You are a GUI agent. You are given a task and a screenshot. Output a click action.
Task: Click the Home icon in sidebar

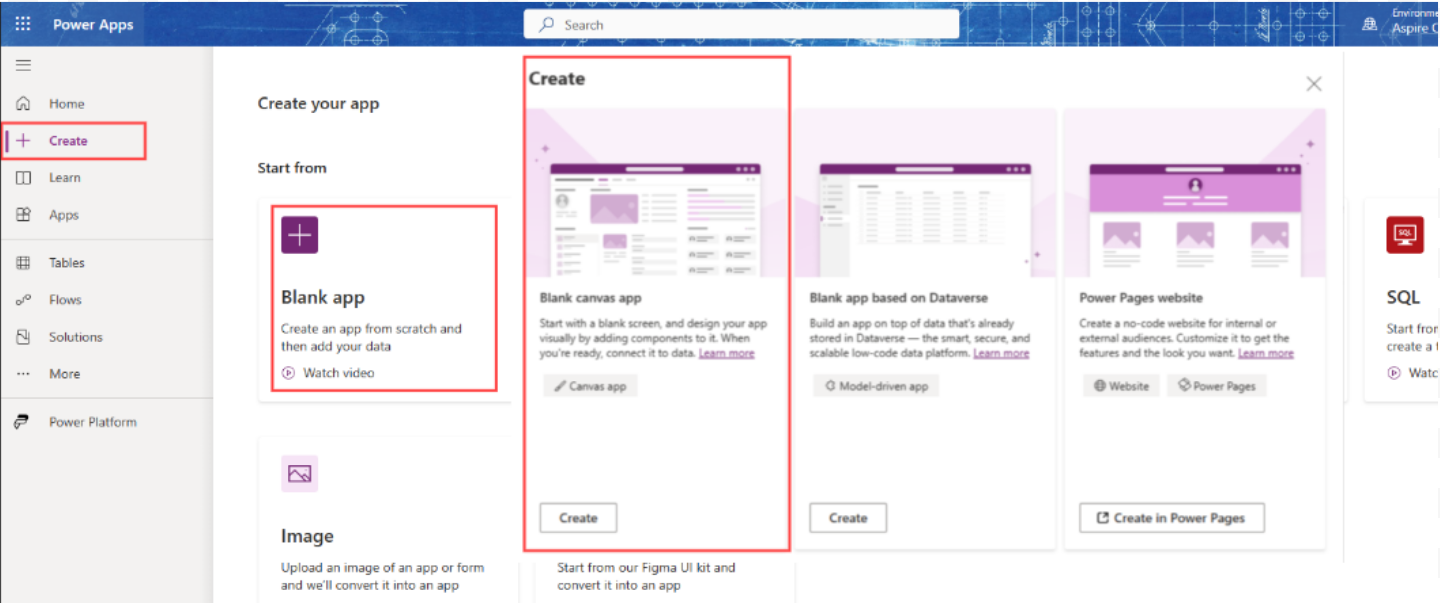(x=24, y=104)
